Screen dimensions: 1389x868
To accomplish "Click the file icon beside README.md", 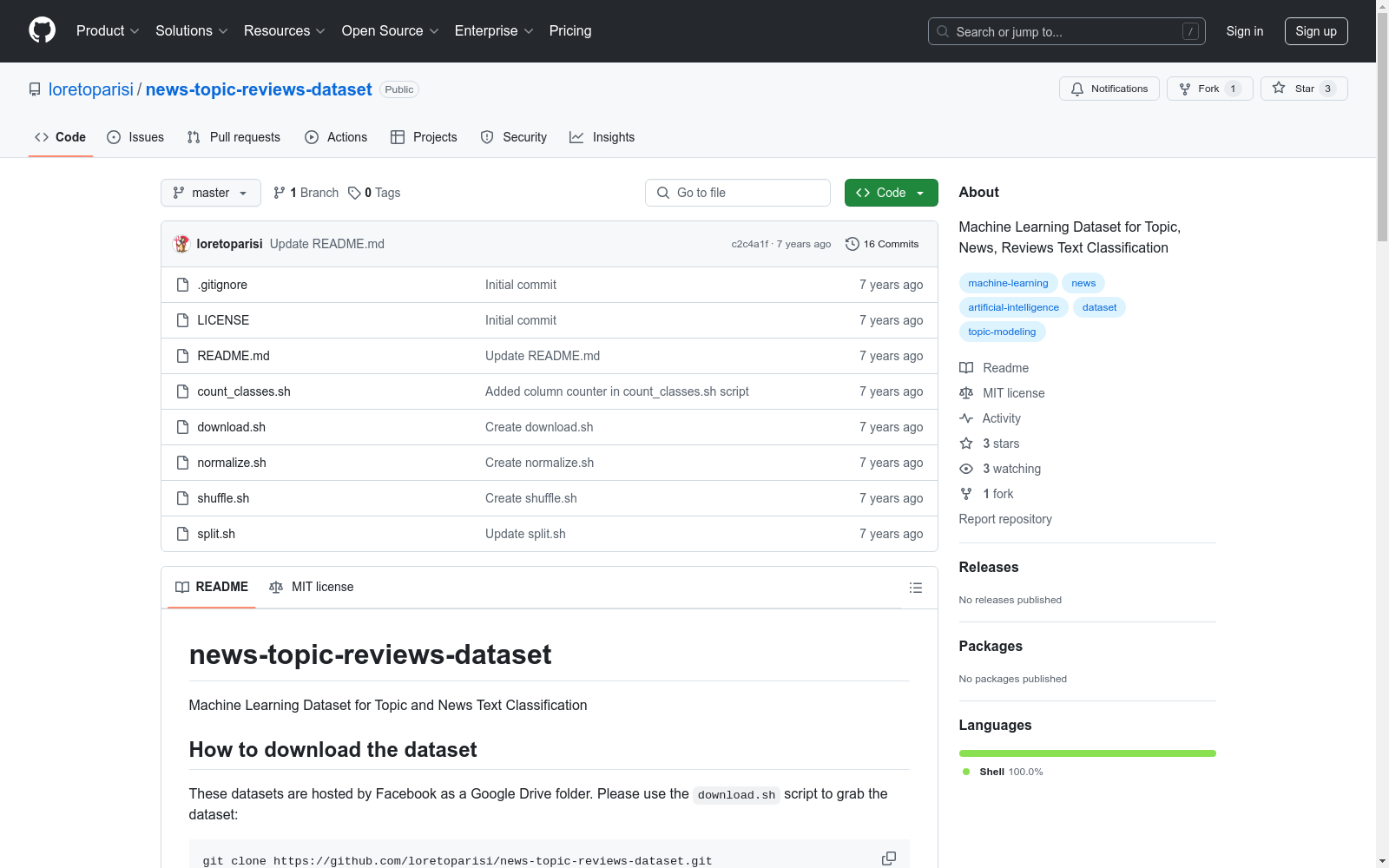I will tap(182, 356).
